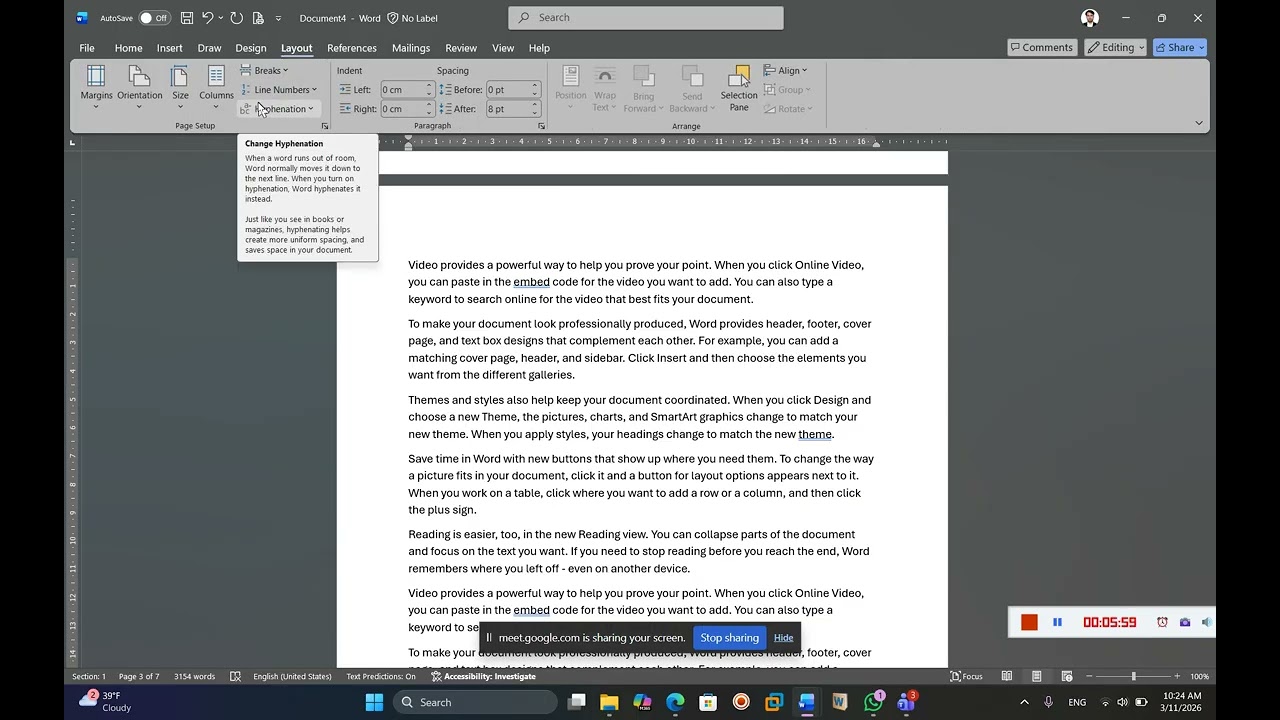Image resolution: width=1280 pixels, height=720 pixels.
Task: Click the Windows Start button
Action: coord(374,702)
